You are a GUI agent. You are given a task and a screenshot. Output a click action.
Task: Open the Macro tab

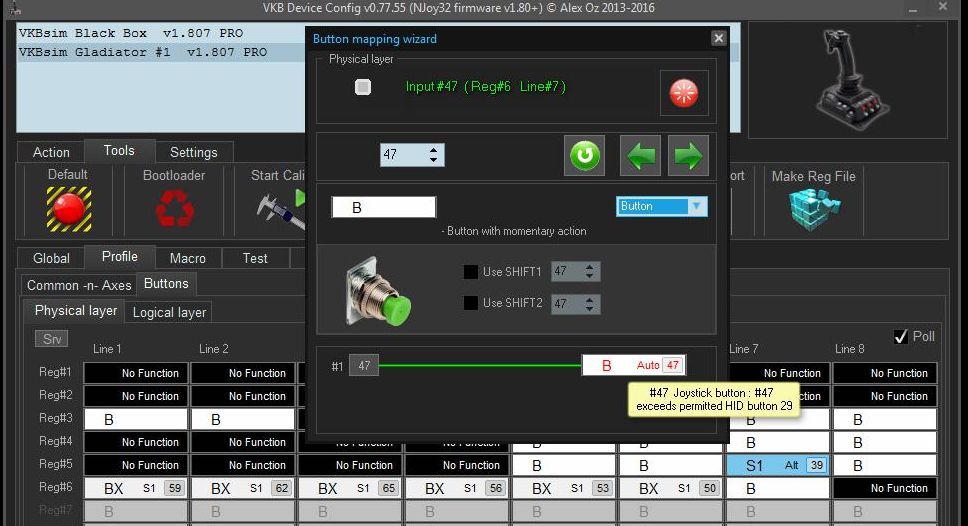tap(188, 258)
